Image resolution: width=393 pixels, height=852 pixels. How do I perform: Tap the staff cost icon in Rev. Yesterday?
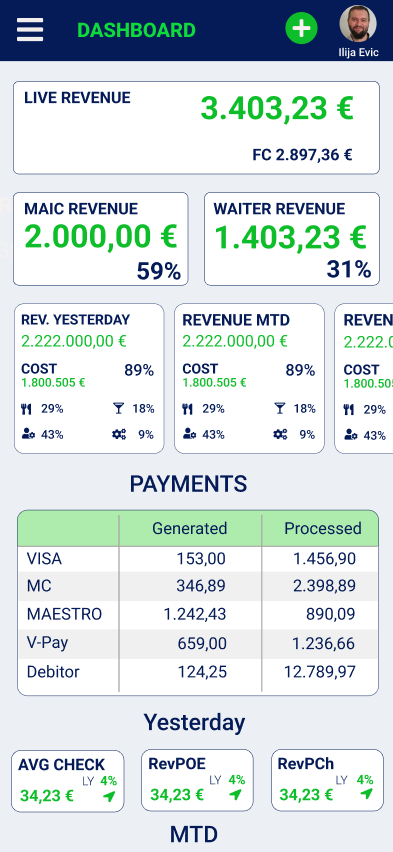click(x=28, y=434)
